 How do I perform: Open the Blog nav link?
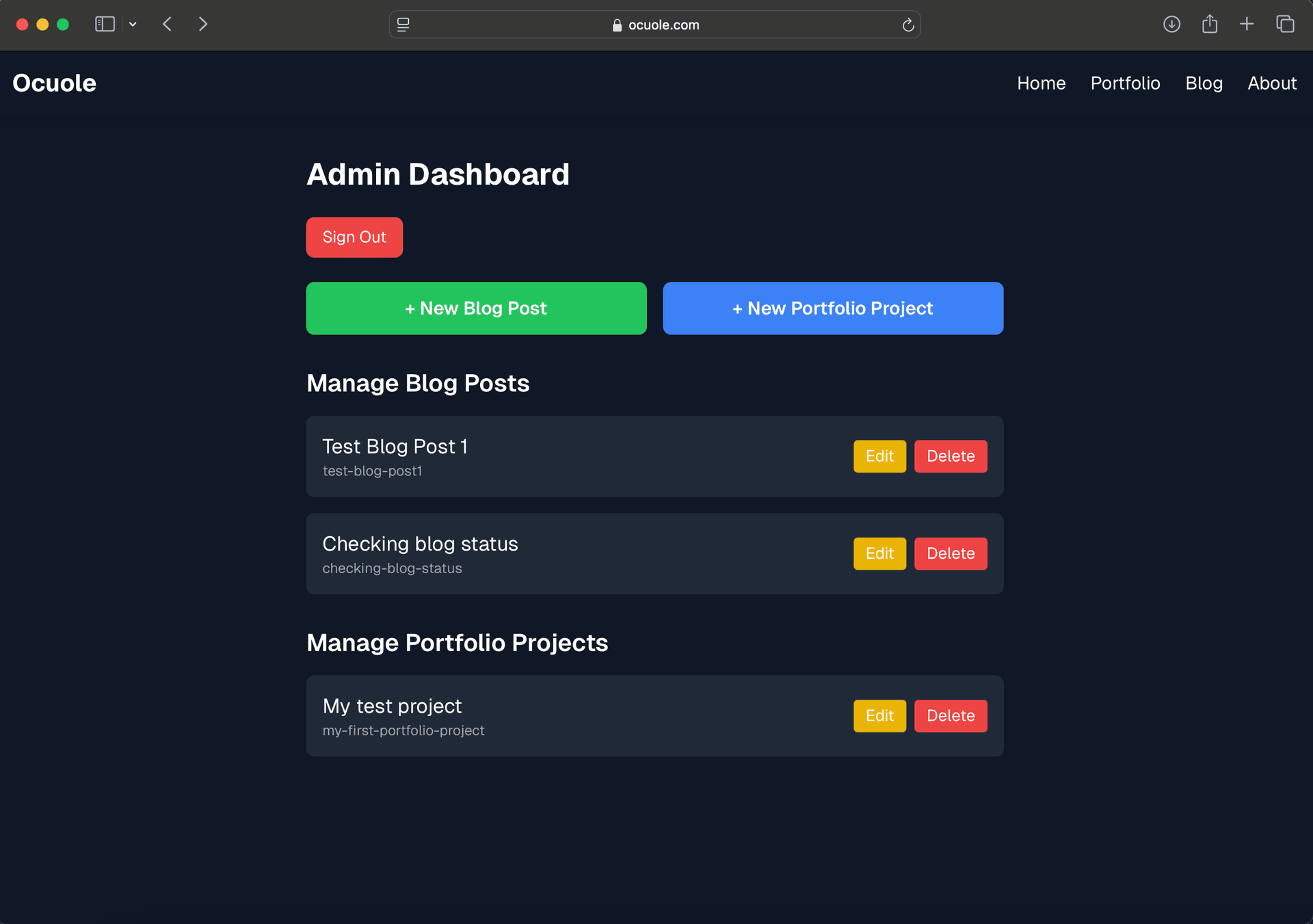point(1204,83)
